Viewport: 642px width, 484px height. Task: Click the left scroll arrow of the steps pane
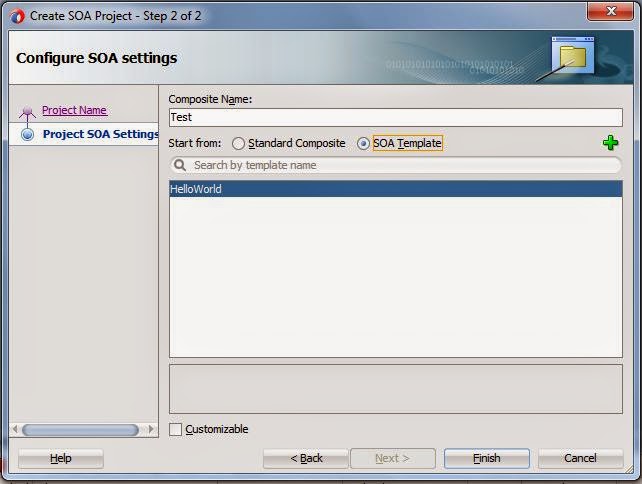15,430
